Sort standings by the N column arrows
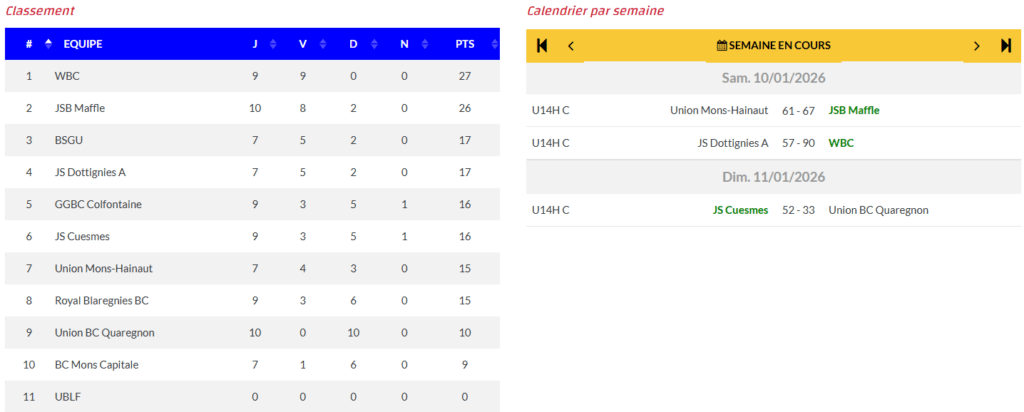Screen dimensions: 1024x412 tap(423, 44)
